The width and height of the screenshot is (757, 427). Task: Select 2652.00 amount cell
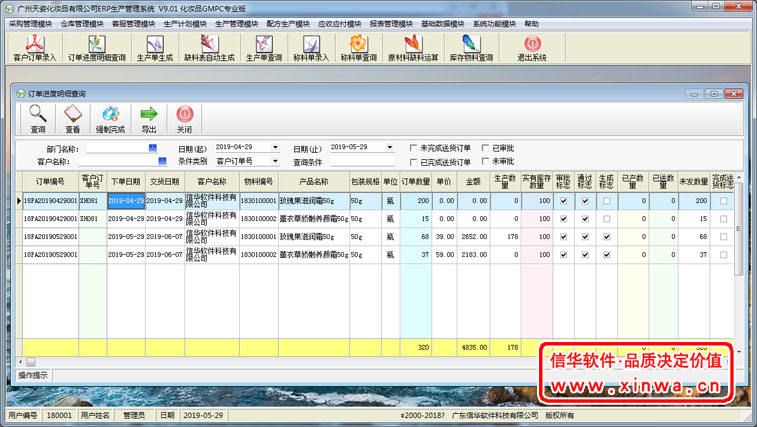click(x=473, y=237)
